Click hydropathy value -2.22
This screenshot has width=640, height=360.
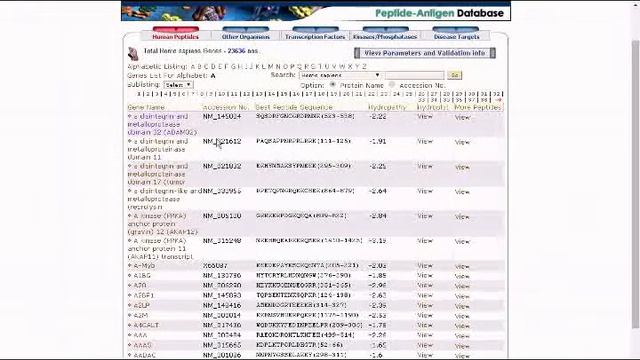(378, 117)
